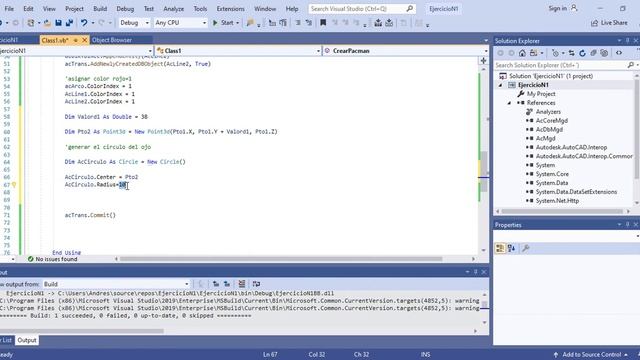Open the Extensions menu
Image resolution: width=640 pixels, height=360 pixels.
pyautogui.click(x=230, y=9)
